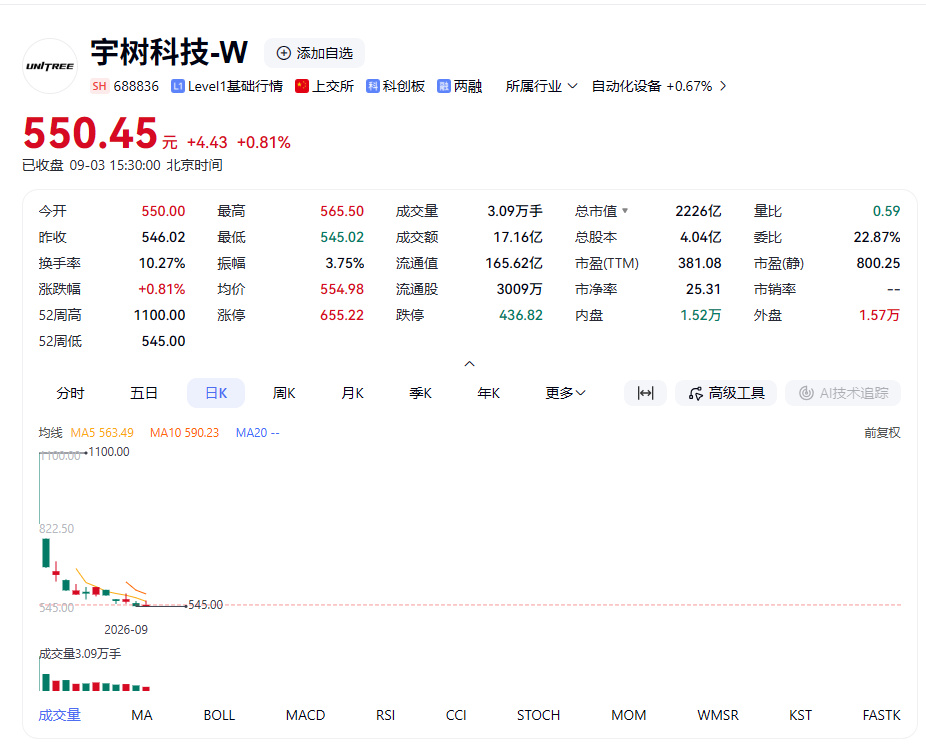Click the 总市值 value 2226亿
Viewport: 926px width, 750px height.
(699, 211)
